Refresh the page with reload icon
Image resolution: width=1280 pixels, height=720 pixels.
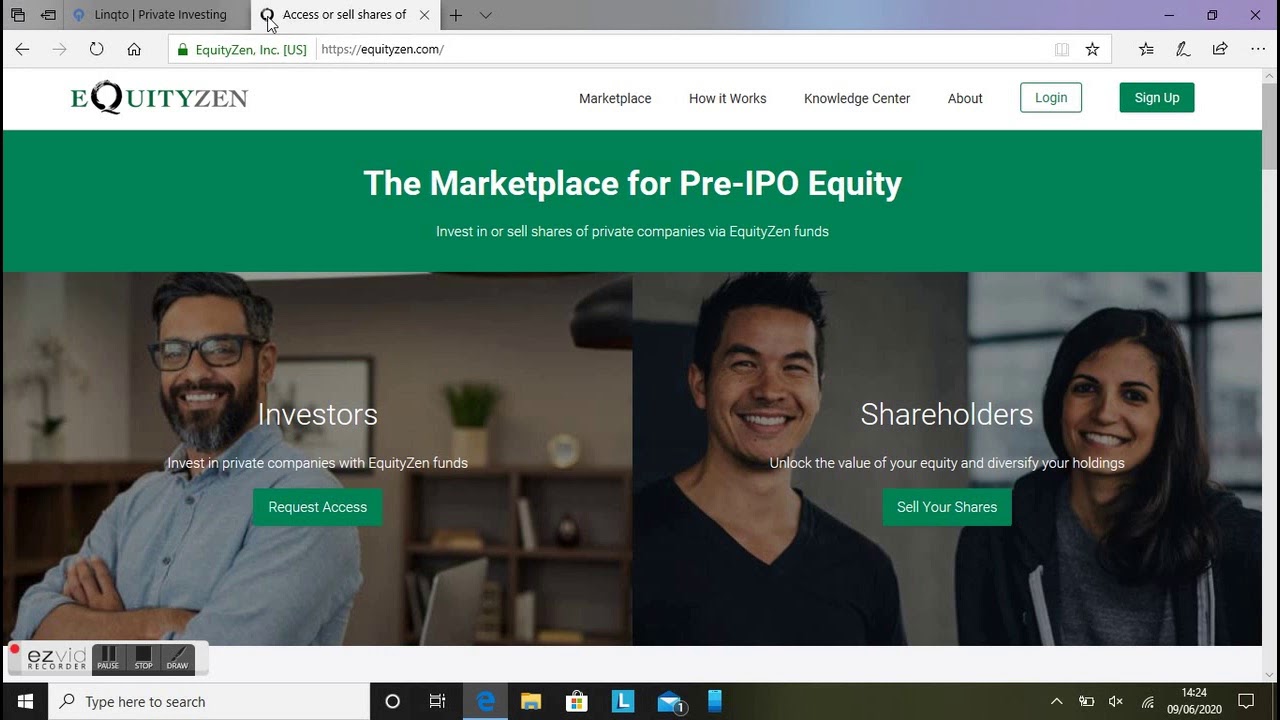tap(96, 49)
